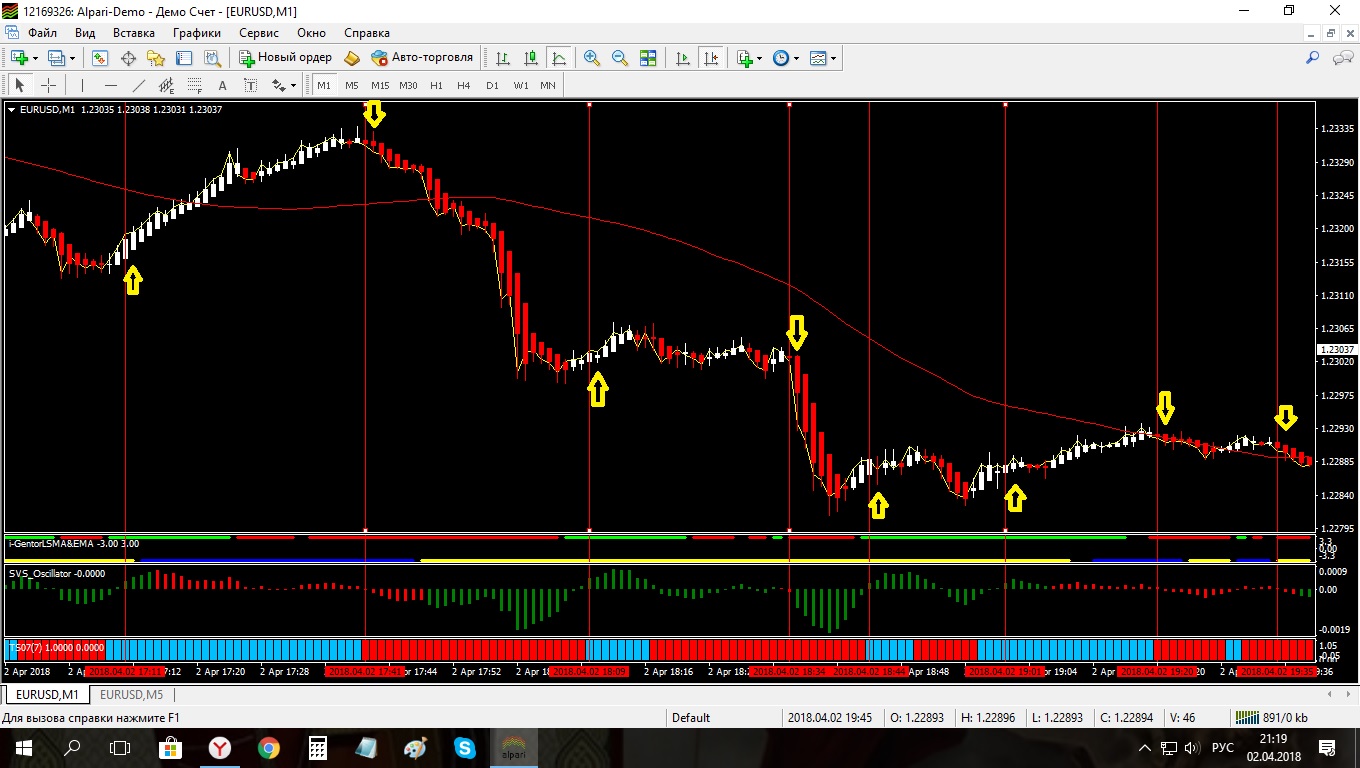Switch chart to line chart mode

click(559, 58)
